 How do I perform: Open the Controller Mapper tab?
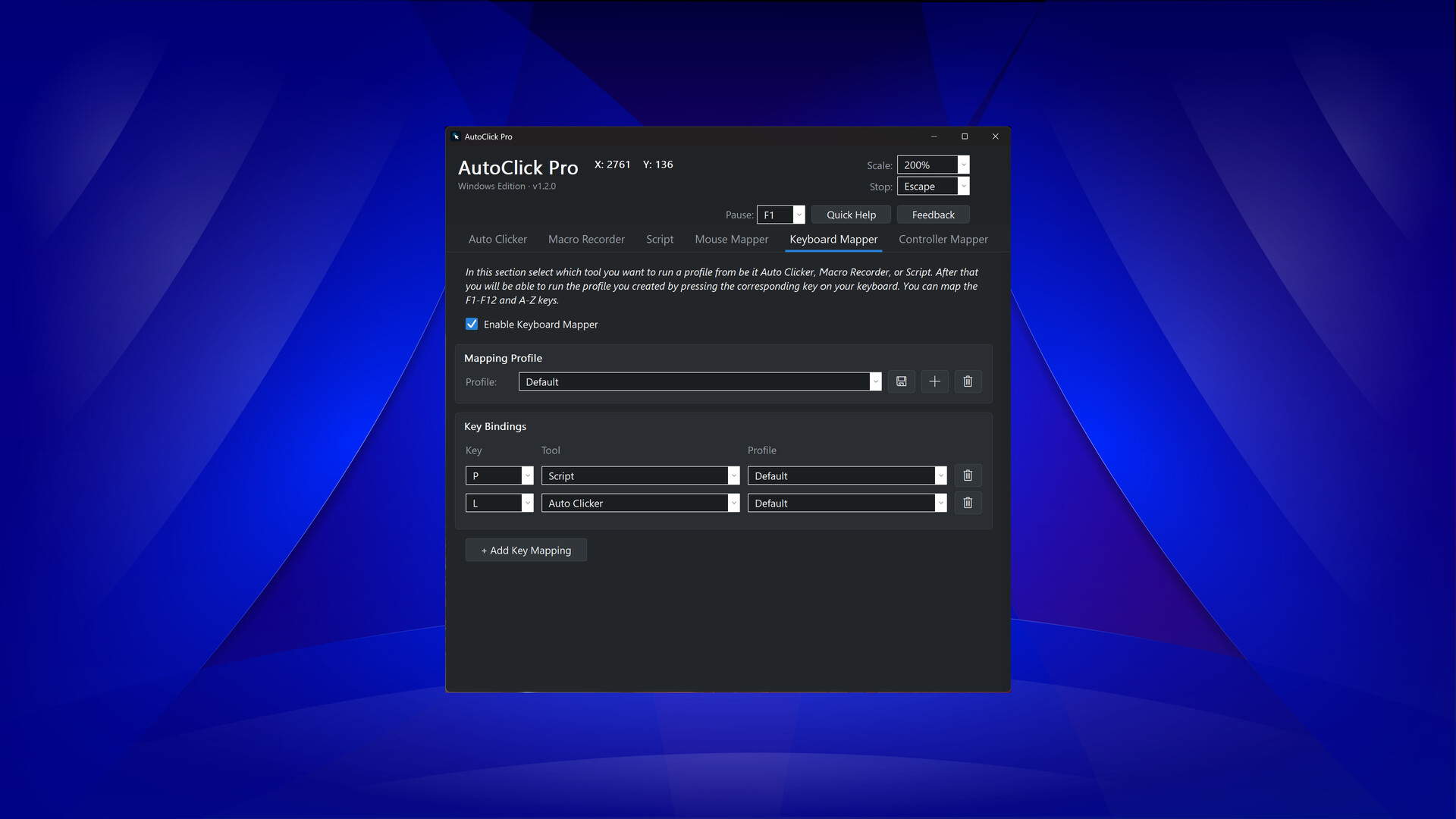943,239
